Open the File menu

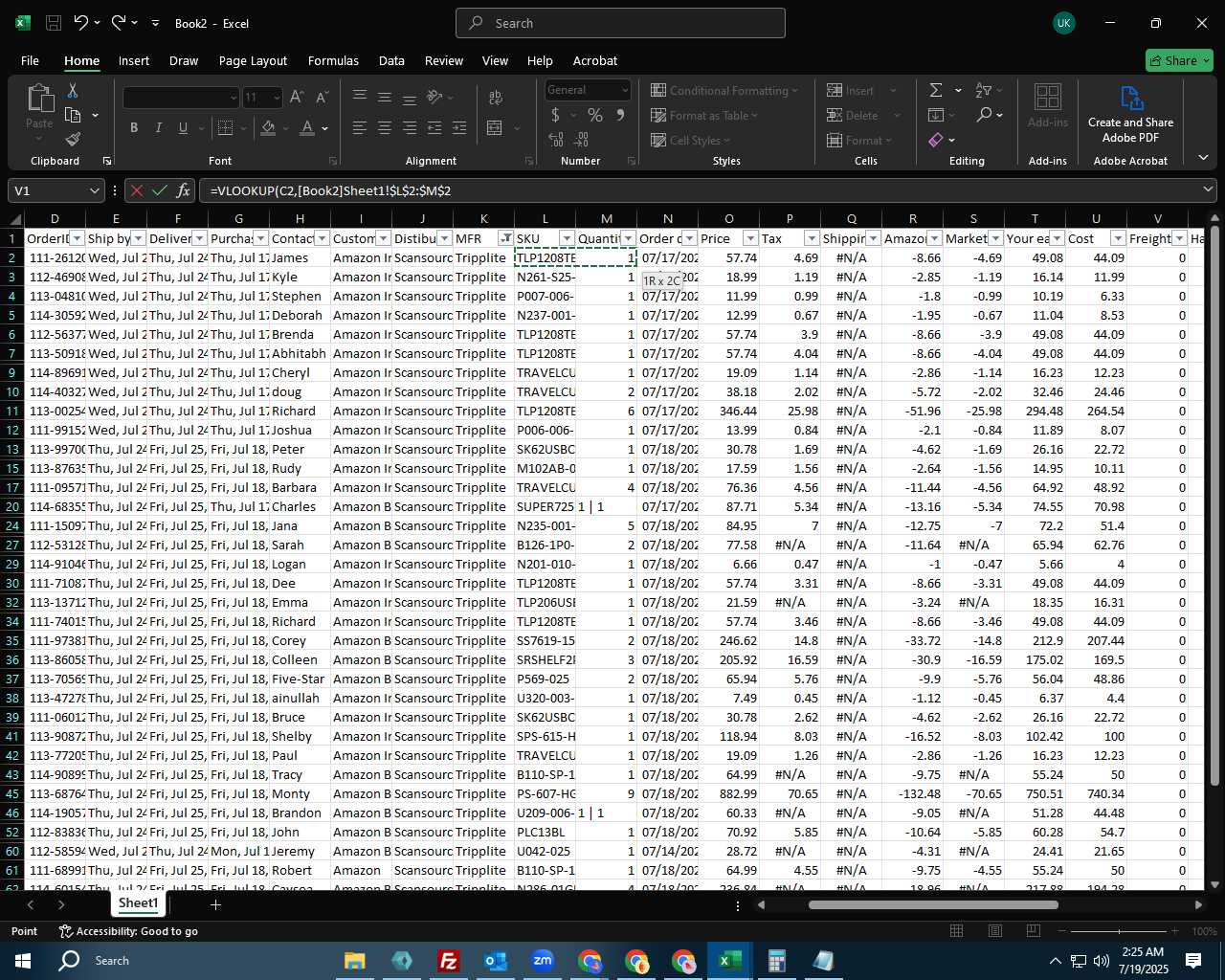30,60
